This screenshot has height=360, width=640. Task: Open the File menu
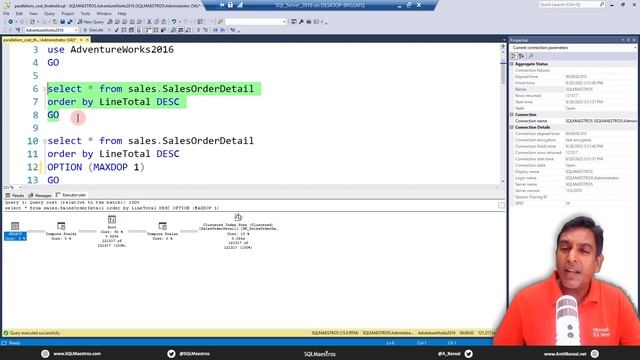[x=6, y=13]
